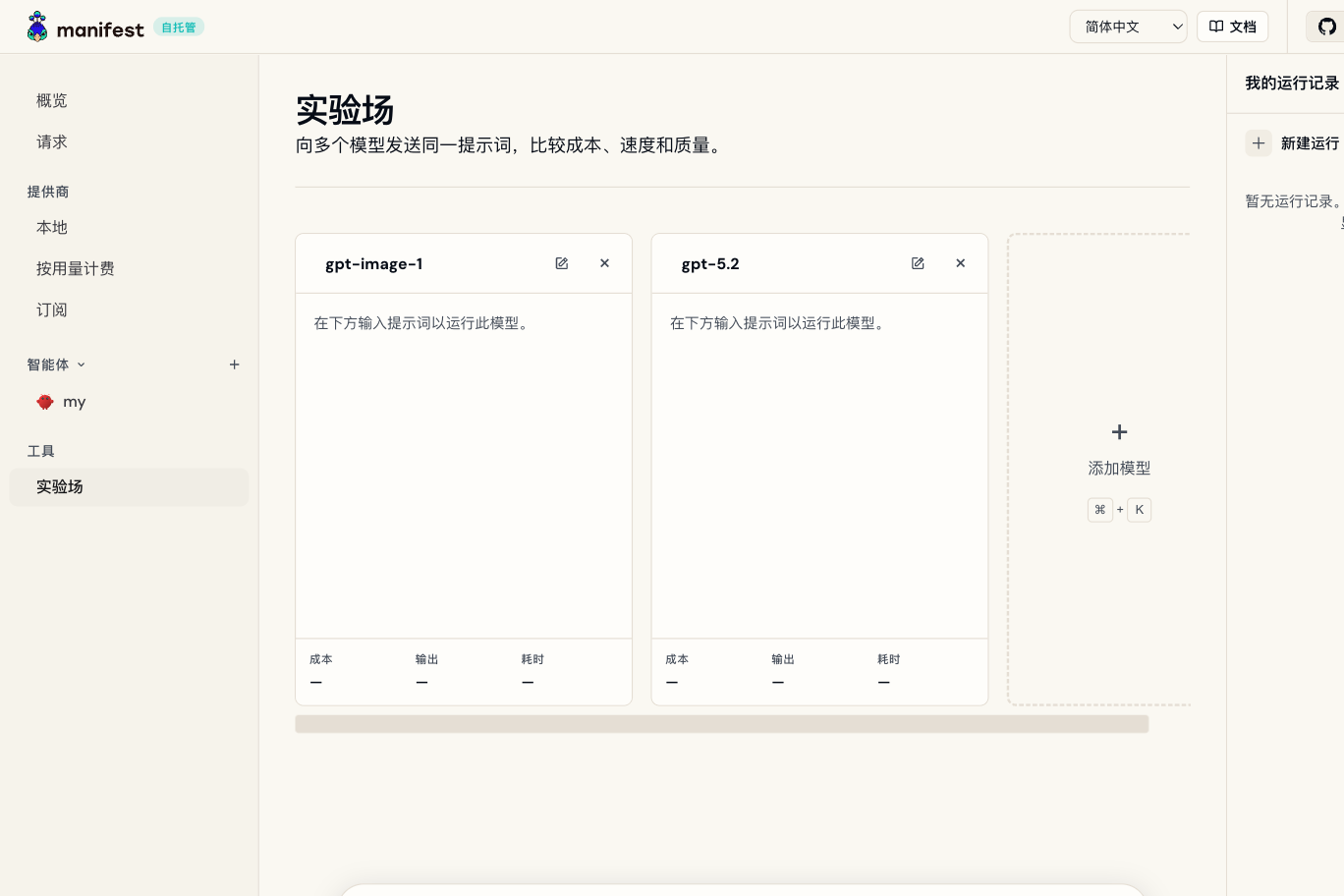This screenshot has height=896, width=1344.
Task: Click the gpt-image-1 model title
Action: (374, 263)
